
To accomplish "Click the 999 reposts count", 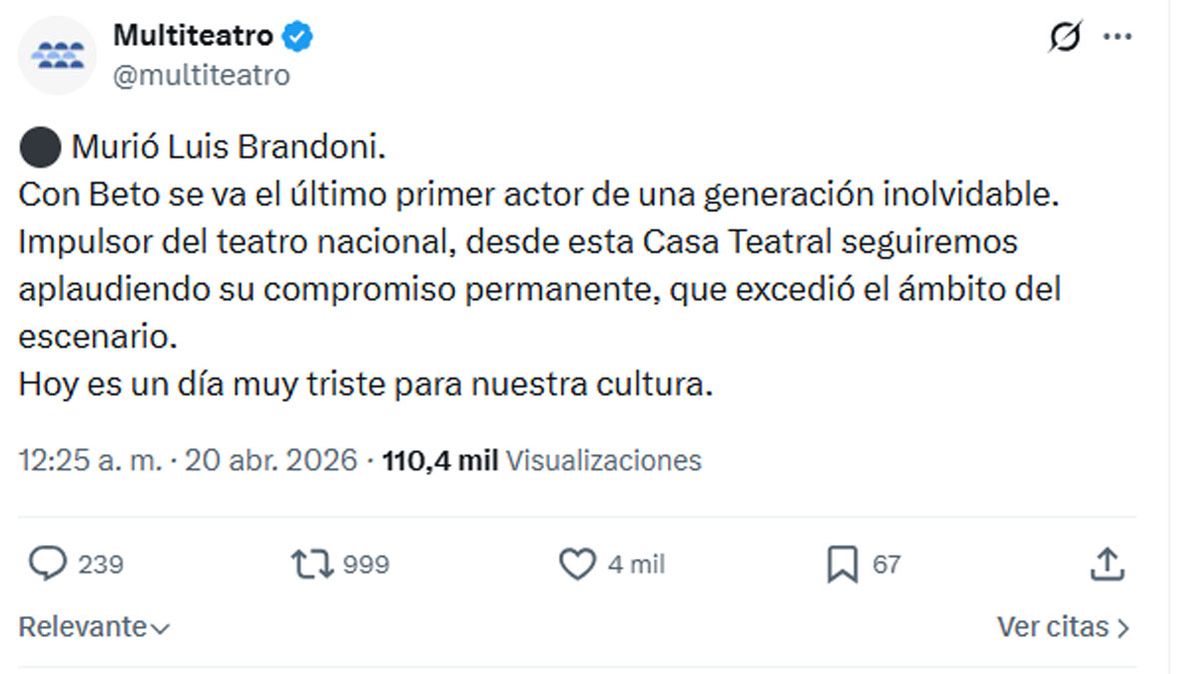I will pyautogui.click(x=366, y=565).
